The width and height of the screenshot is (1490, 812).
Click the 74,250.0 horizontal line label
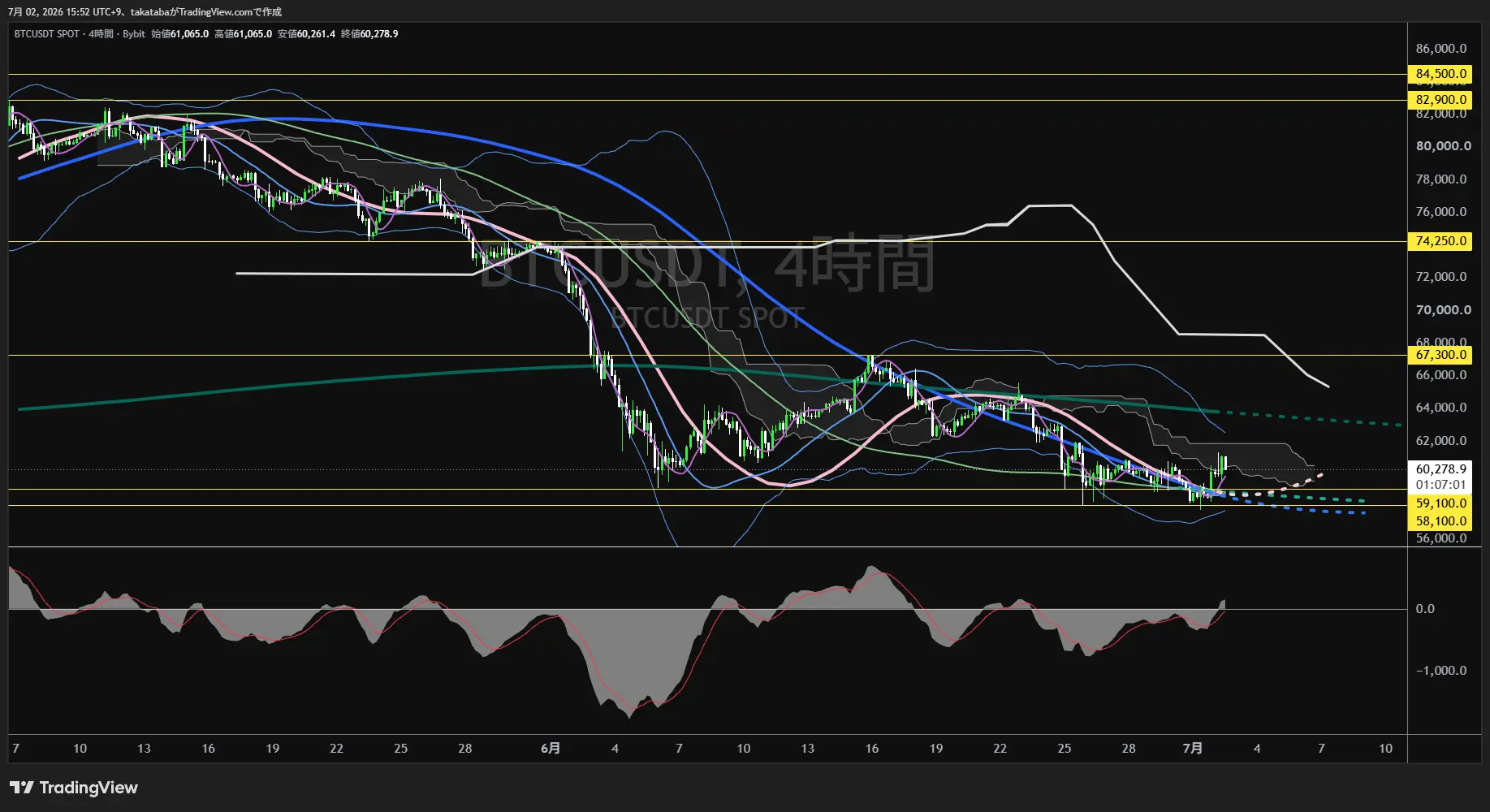tap(1440, 241)
